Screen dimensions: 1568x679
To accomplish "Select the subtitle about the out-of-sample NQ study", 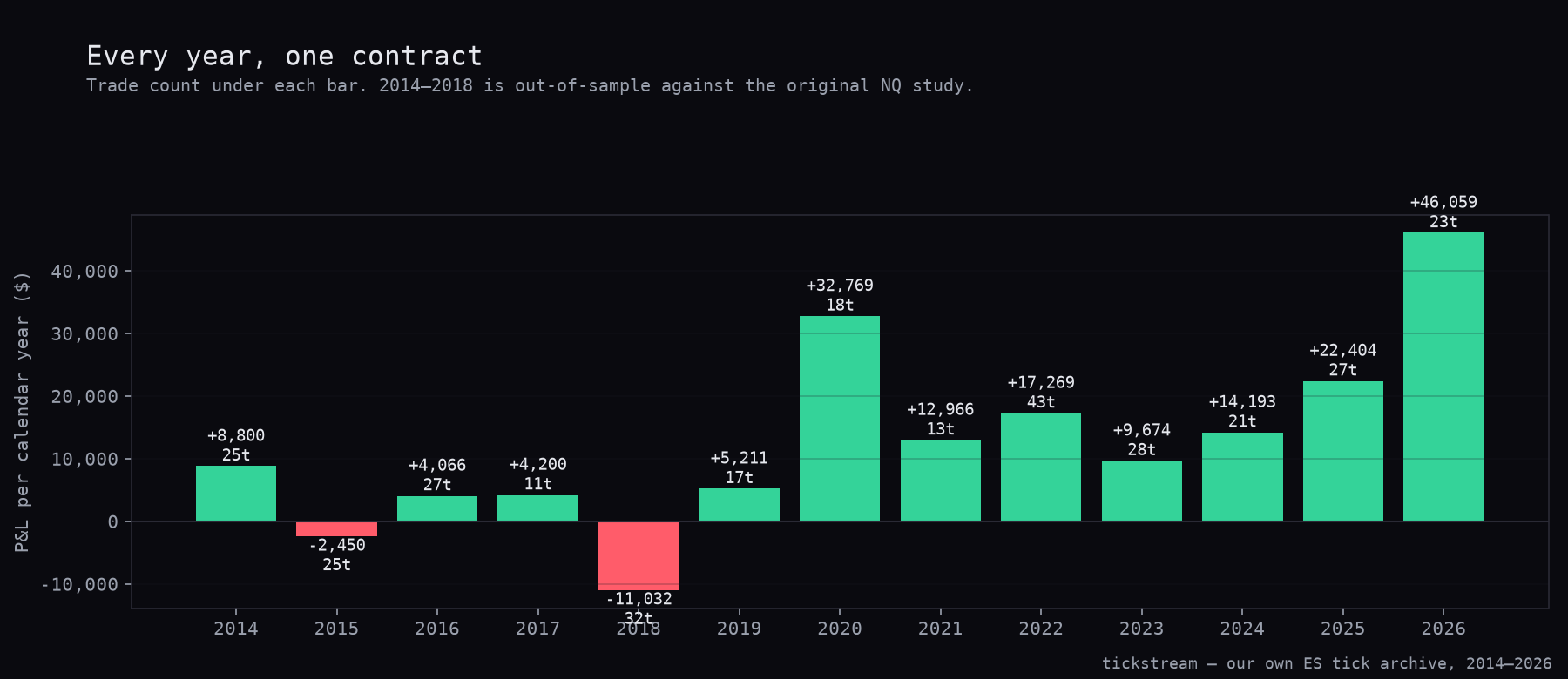I will [530, 86].
